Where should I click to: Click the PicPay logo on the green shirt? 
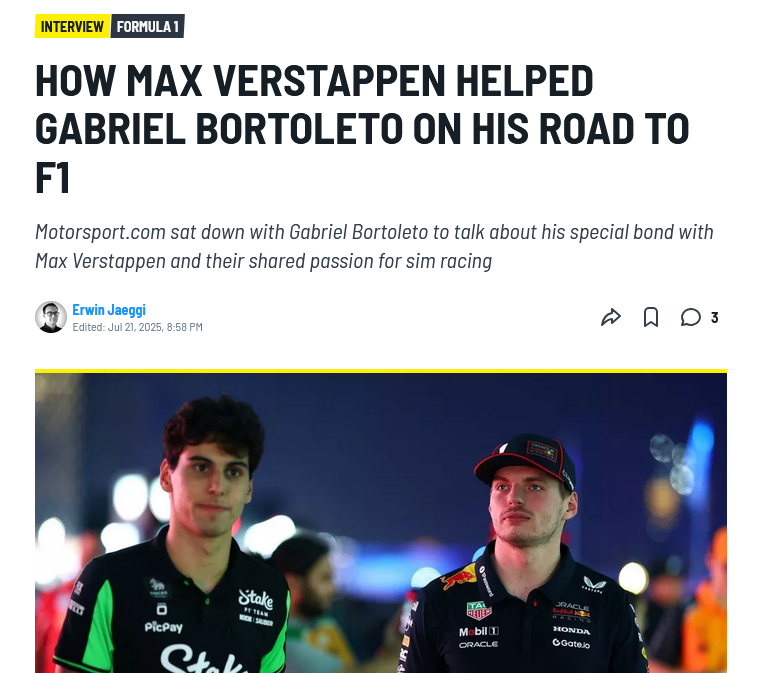point(164,627)
